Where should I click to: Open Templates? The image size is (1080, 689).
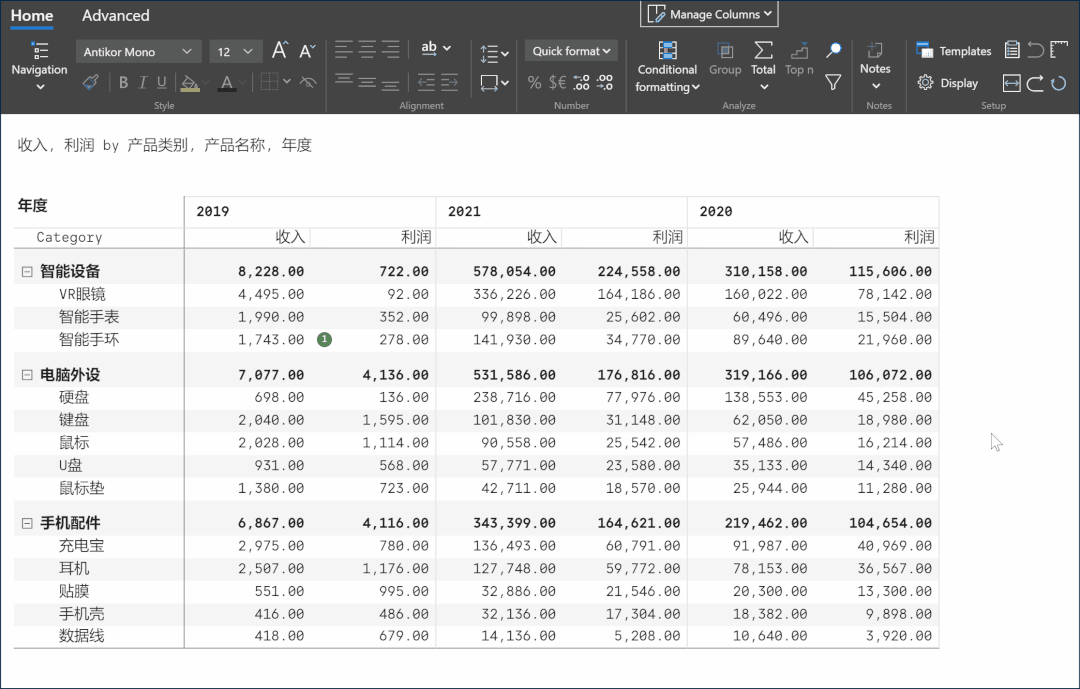(954, 50)
